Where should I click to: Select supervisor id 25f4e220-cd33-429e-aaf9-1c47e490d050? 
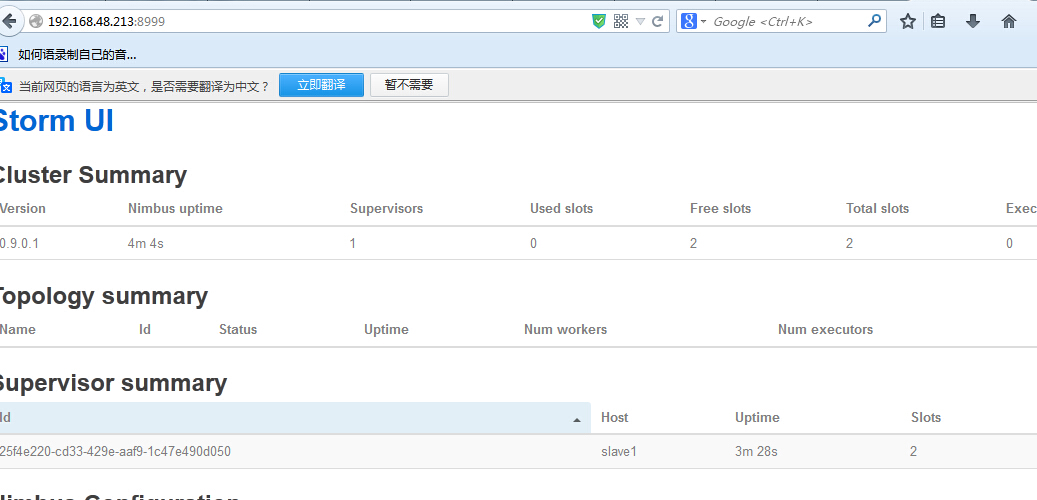[115, 452]
